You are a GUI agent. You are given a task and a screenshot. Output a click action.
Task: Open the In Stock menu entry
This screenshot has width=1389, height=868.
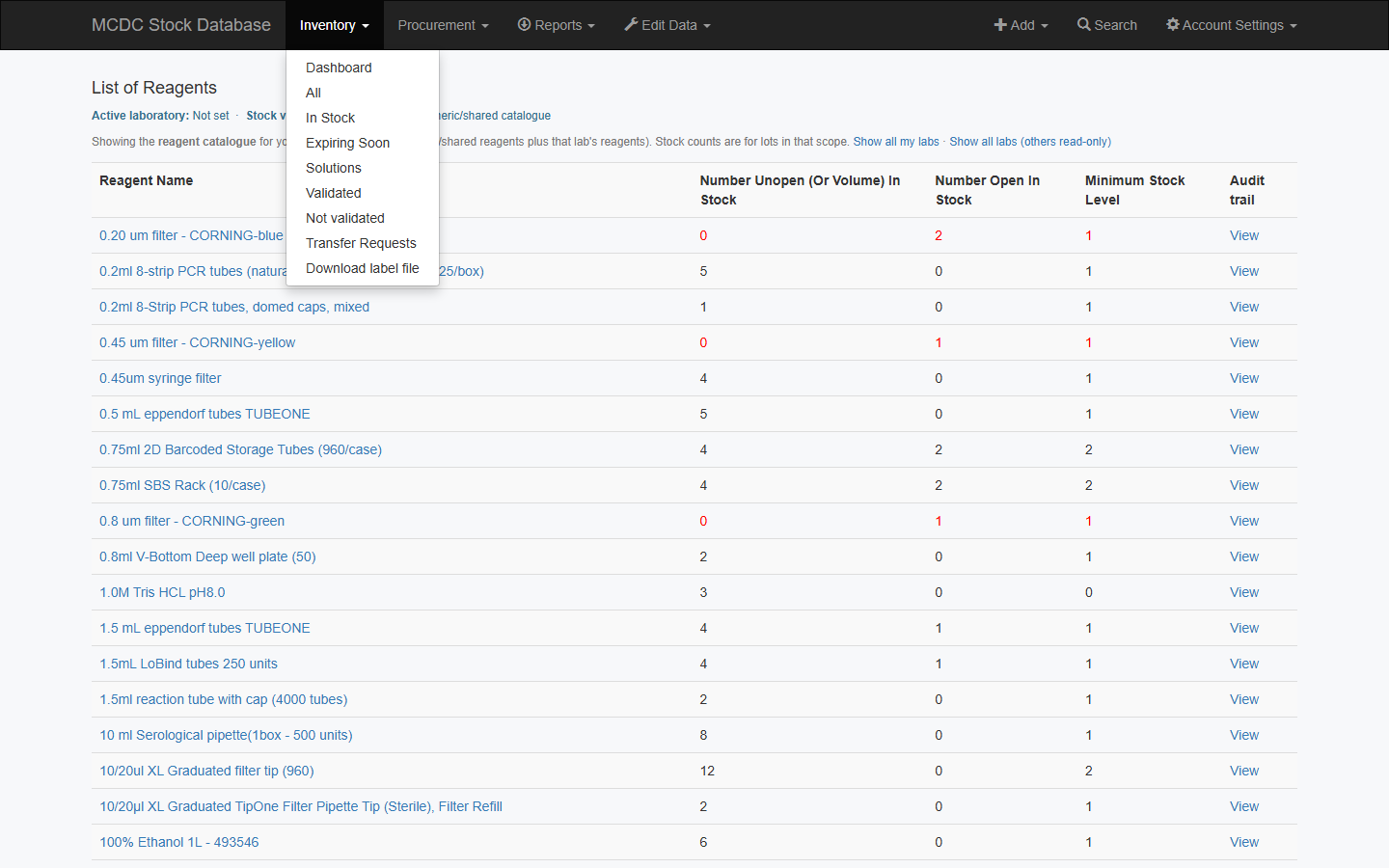coord(363,118)
